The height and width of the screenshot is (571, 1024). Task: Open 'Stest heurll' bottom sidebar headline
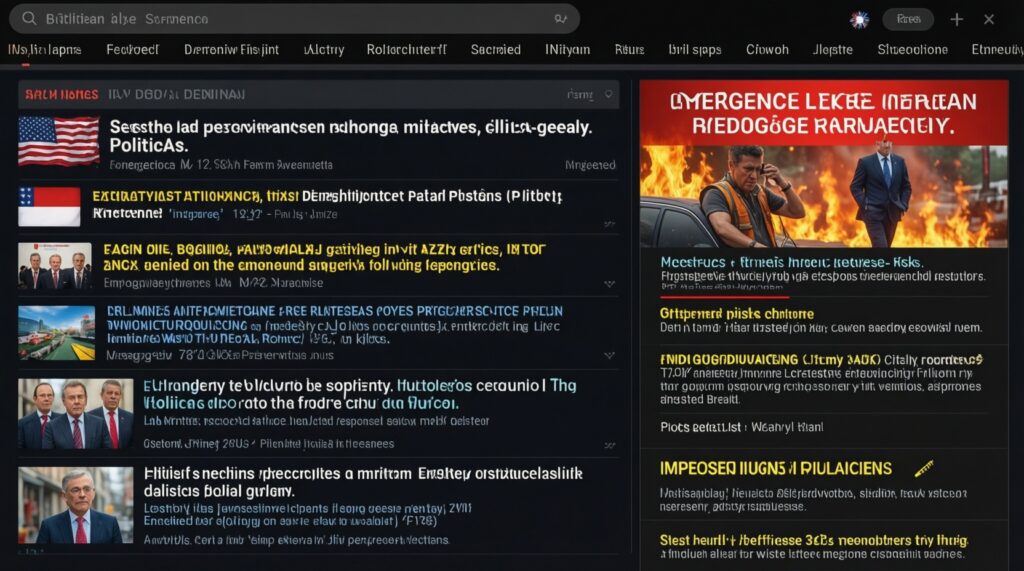tap(814, 540)
